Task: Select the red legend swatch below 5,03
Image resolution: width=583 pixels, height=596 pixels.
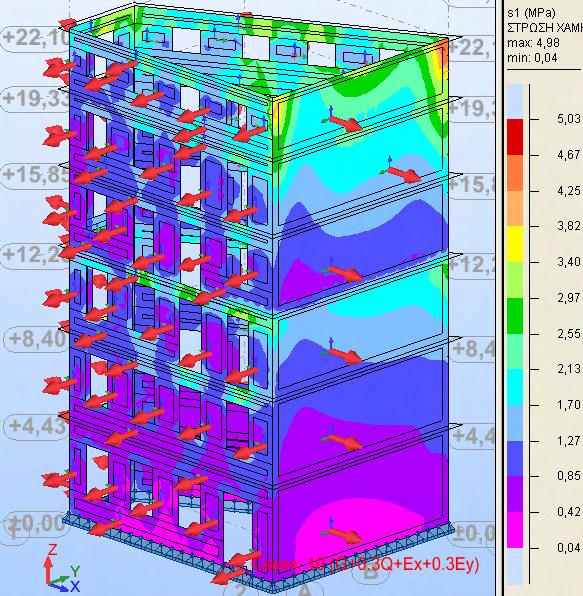Action: tap(515, 137)
